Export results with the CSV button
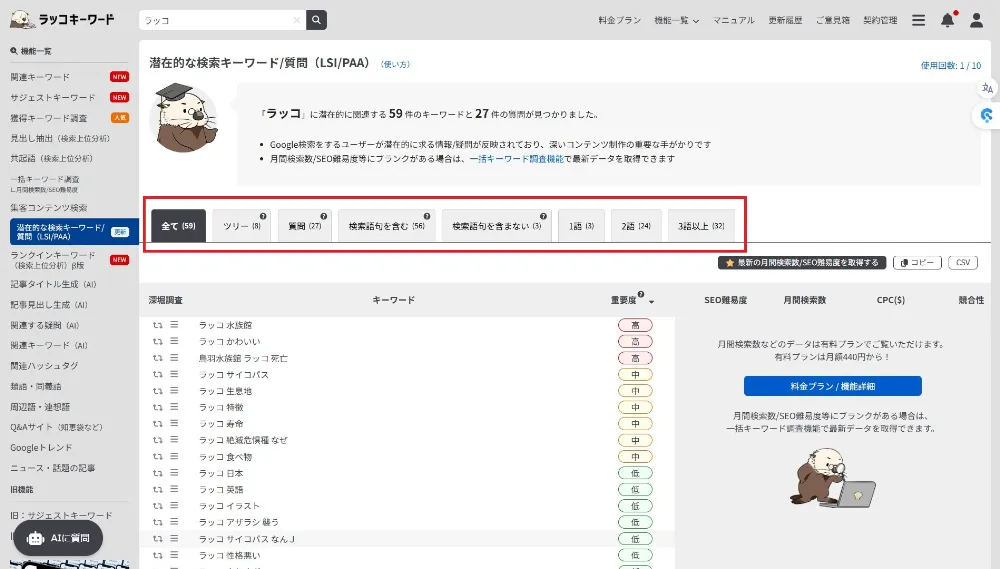This screenshot has width=1000, height=569. [x=963, y=263]
